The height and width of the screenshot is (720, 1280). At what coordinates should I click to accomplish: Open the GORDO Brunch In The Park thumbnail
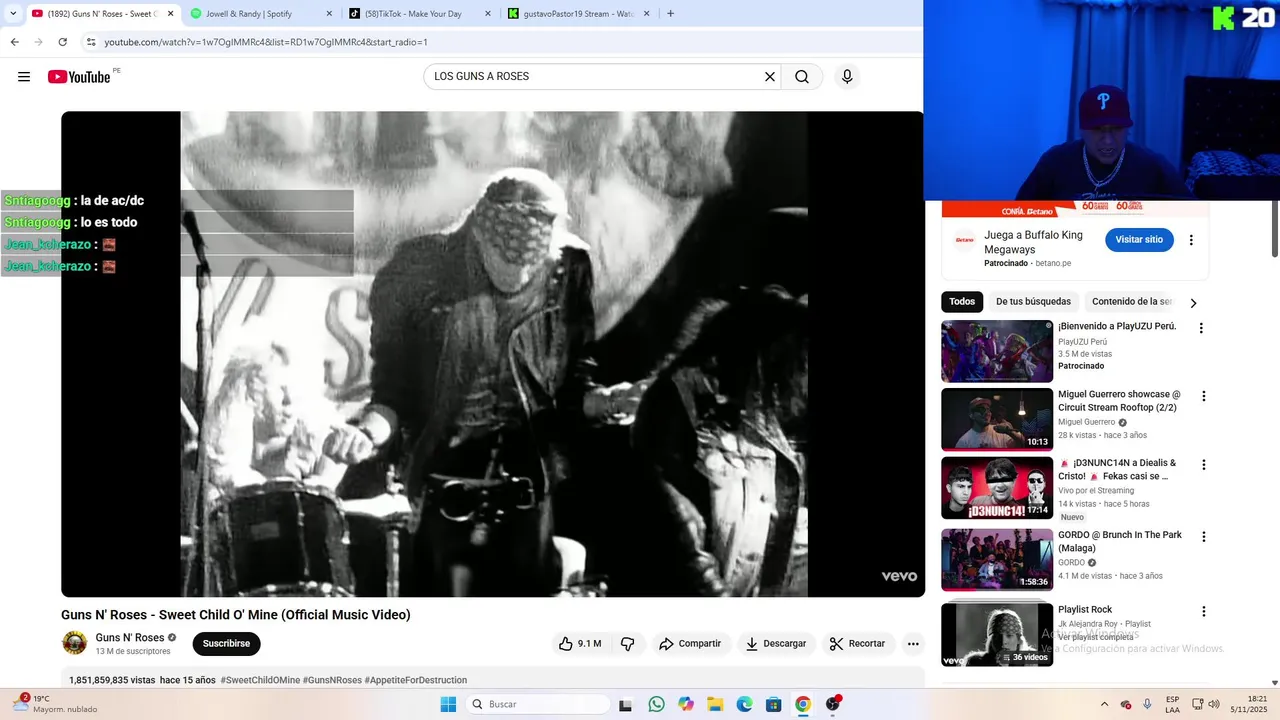997,560
